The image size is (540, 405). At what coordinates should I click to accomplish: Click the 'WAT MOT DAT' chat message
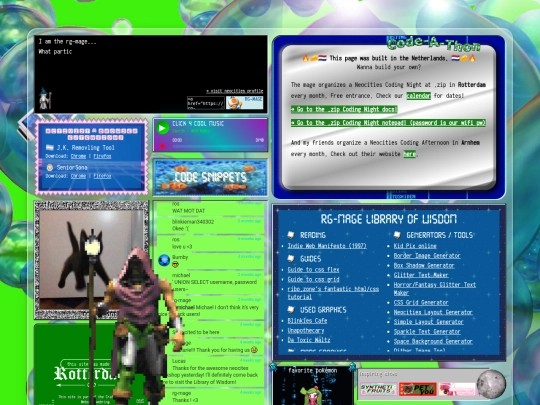[x=188, y=211]
